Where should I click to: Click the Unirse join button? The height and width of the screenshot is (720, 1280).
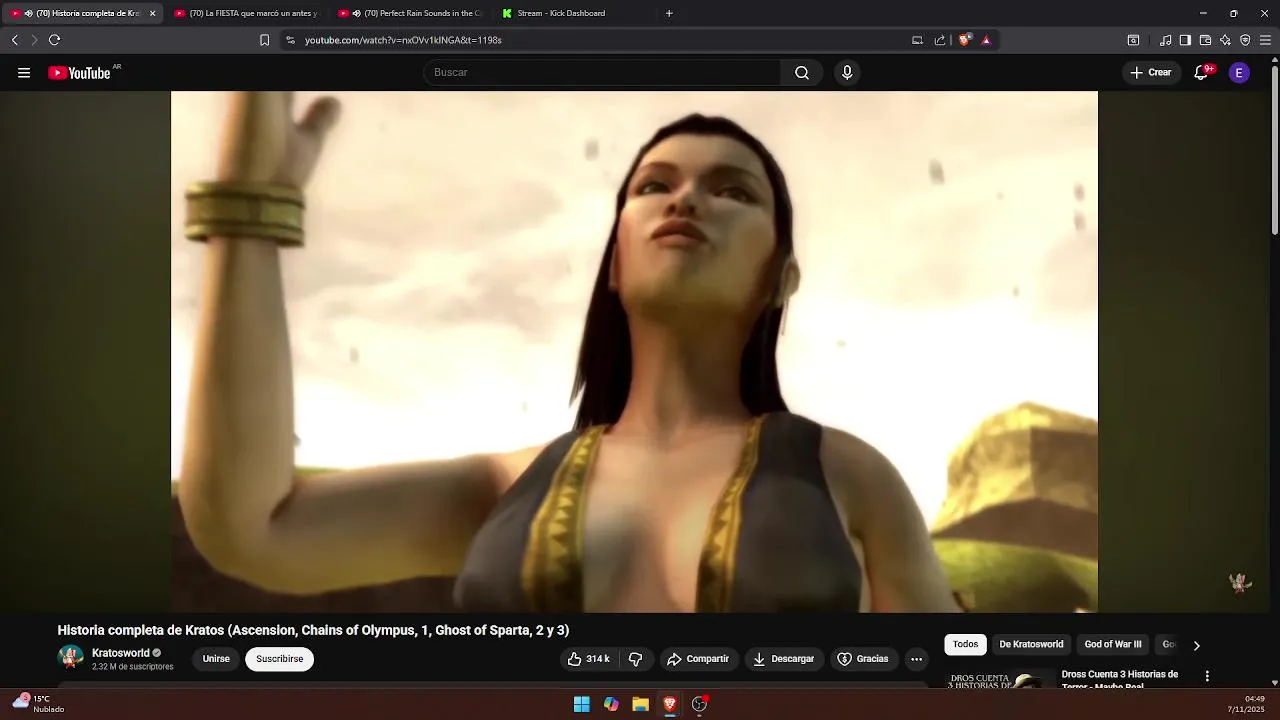[x=216, y=659]
